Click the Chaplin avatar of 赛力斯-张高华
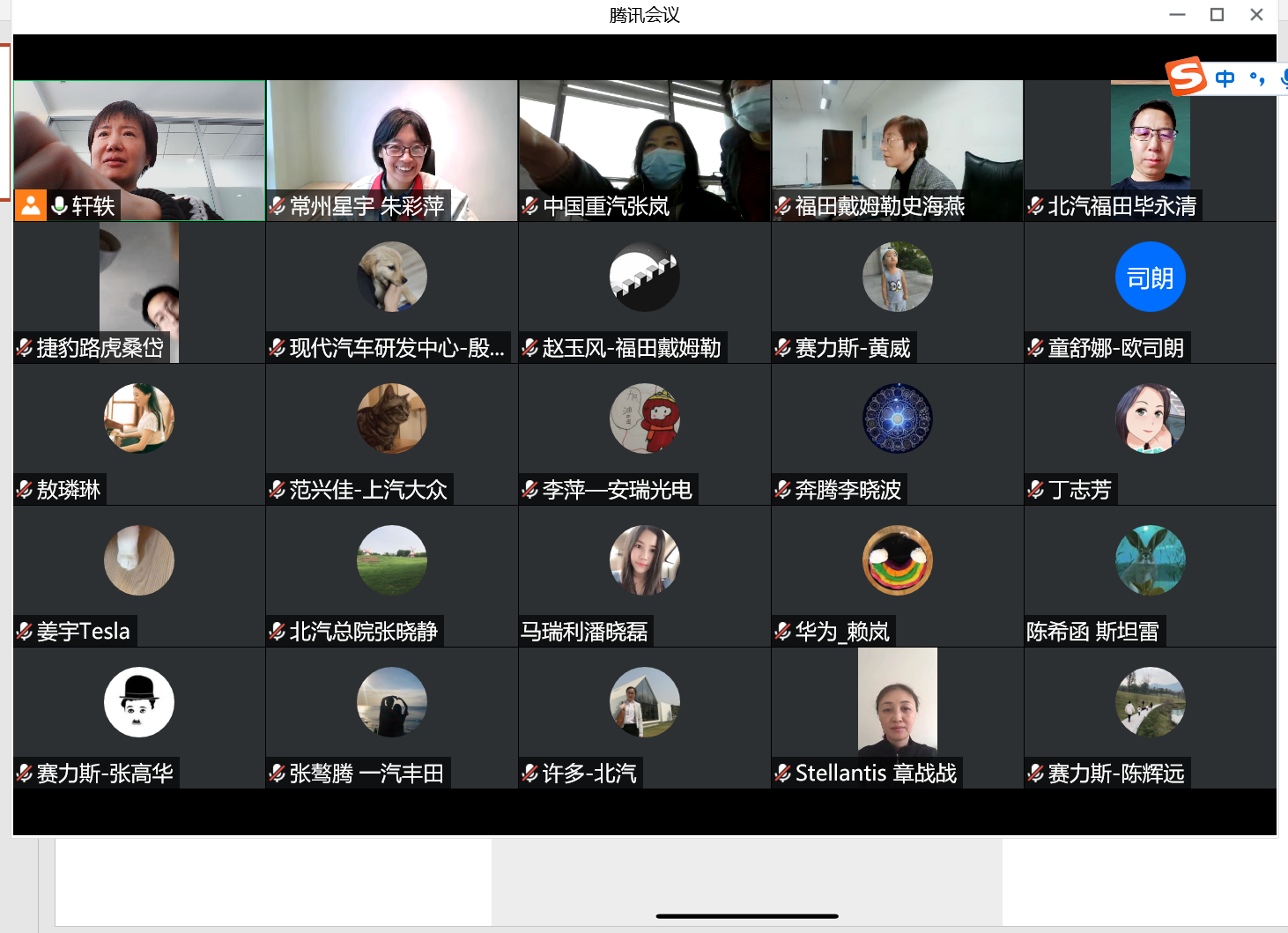The image size is (1288, 933). [139, 702]
